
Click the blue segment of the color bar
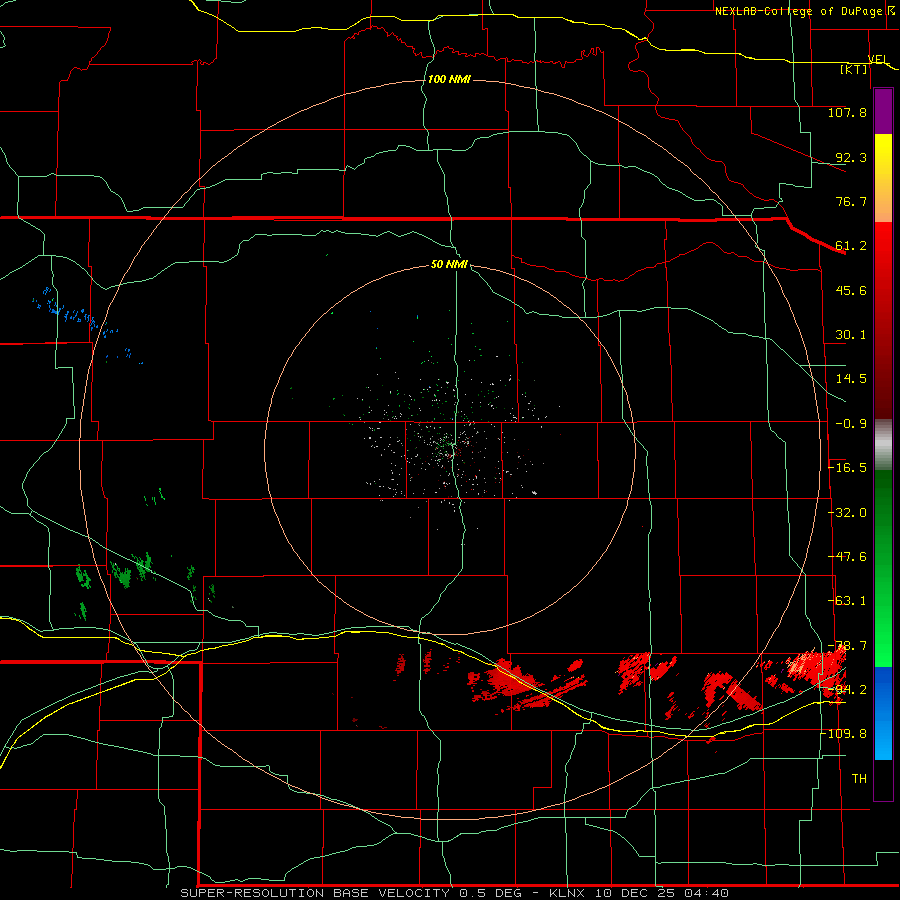[883, 713]
